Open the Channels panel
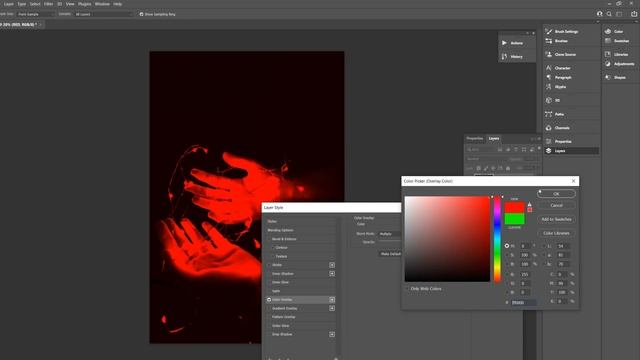Image resolution: width=640 pixels, height=360 pixels. pyautogui.click(x=558, y=128)
